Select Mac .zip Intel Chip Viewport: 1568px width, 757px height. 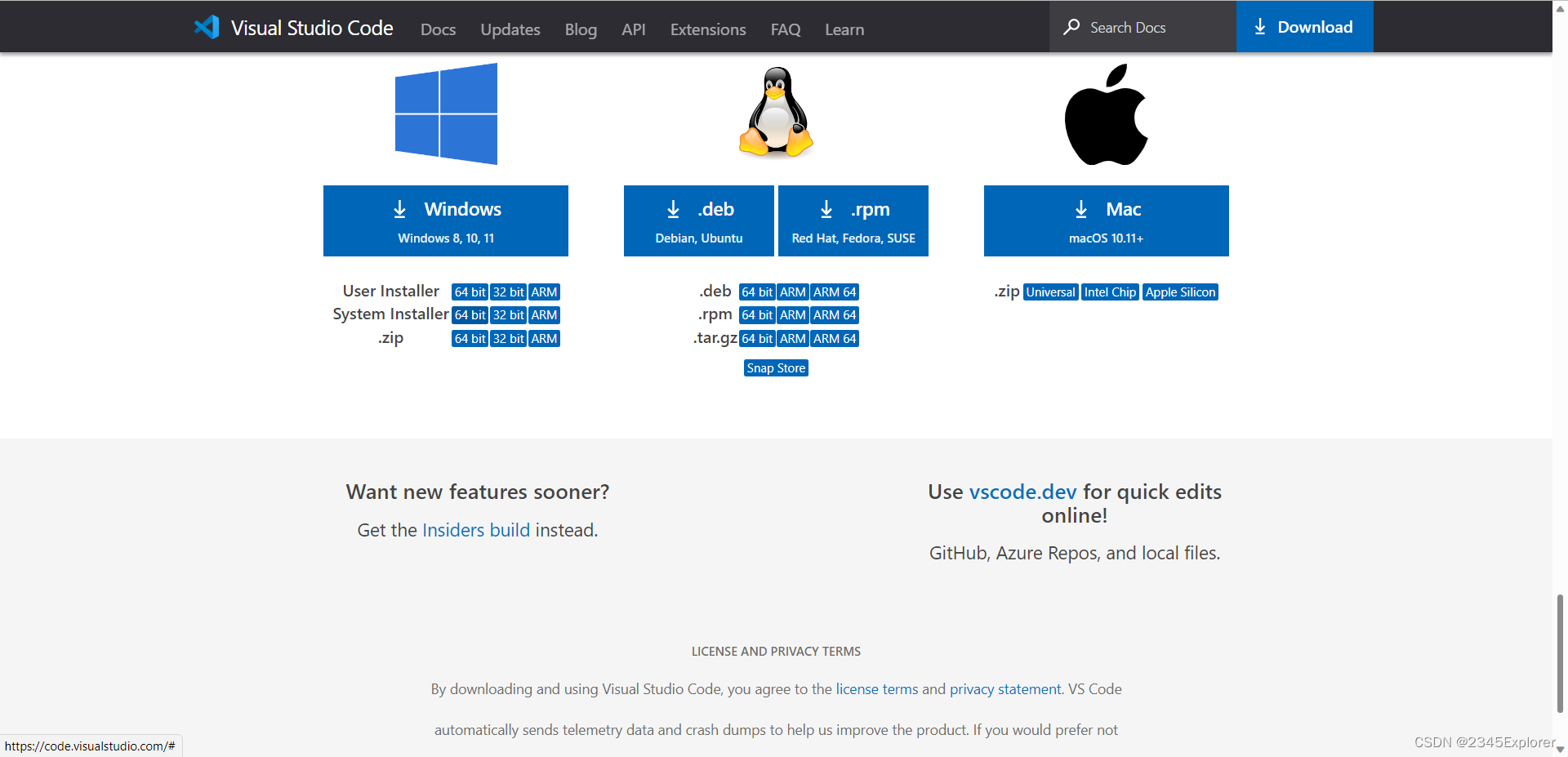(x=1110, y=292)
